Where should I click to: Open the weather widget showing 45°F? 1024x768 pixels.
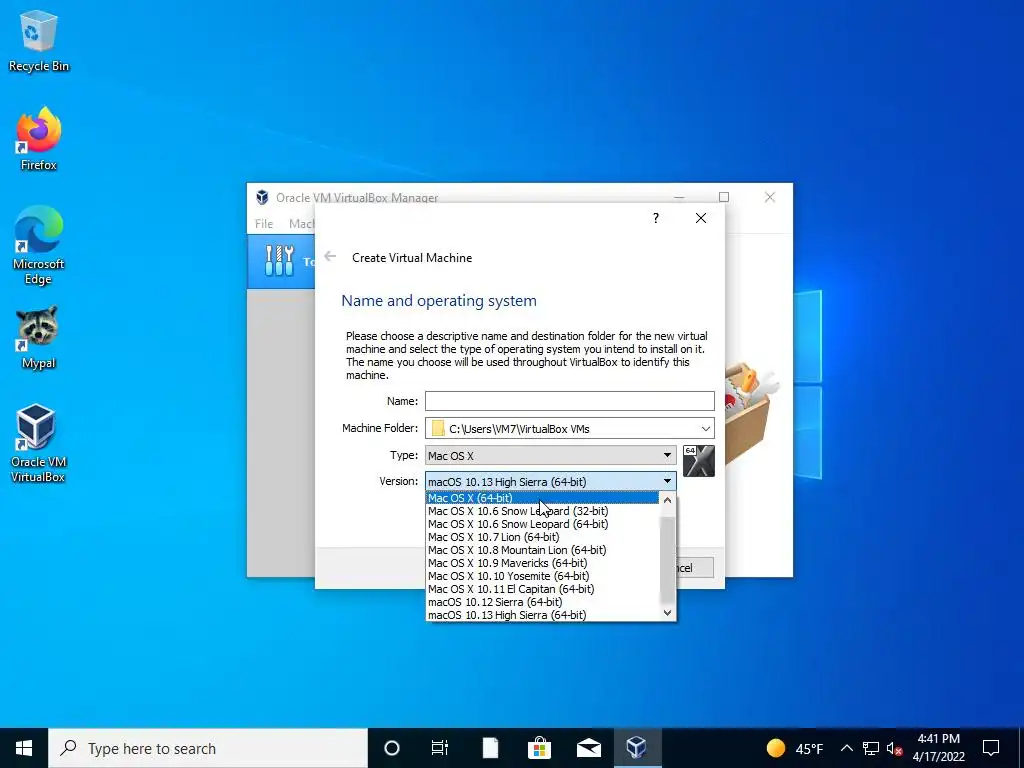[795, 748]
